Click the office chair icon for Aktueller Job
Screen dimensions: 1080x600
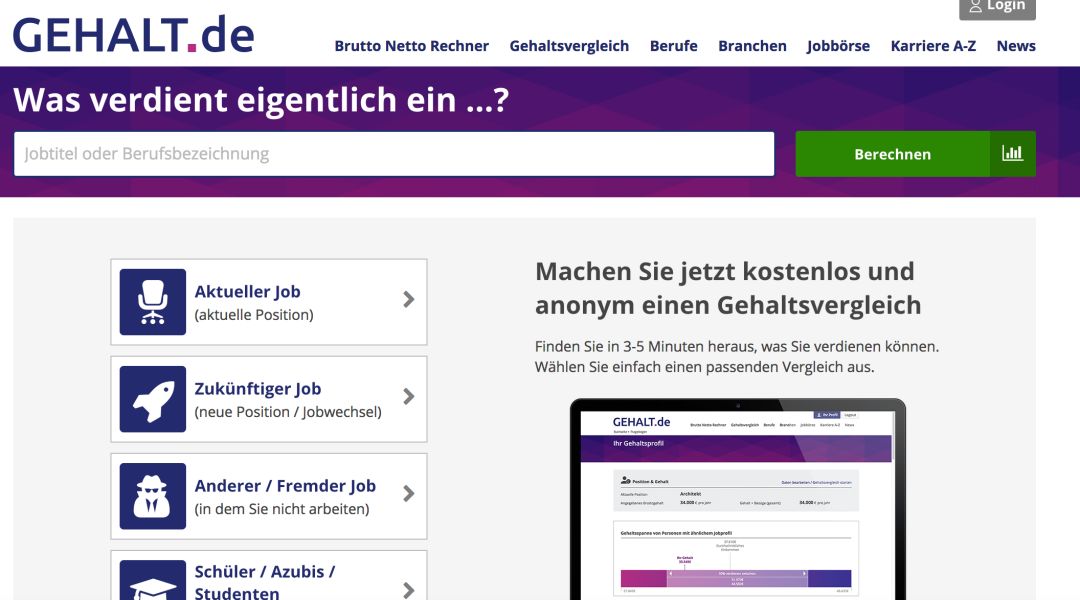click(x=153, y=302)
